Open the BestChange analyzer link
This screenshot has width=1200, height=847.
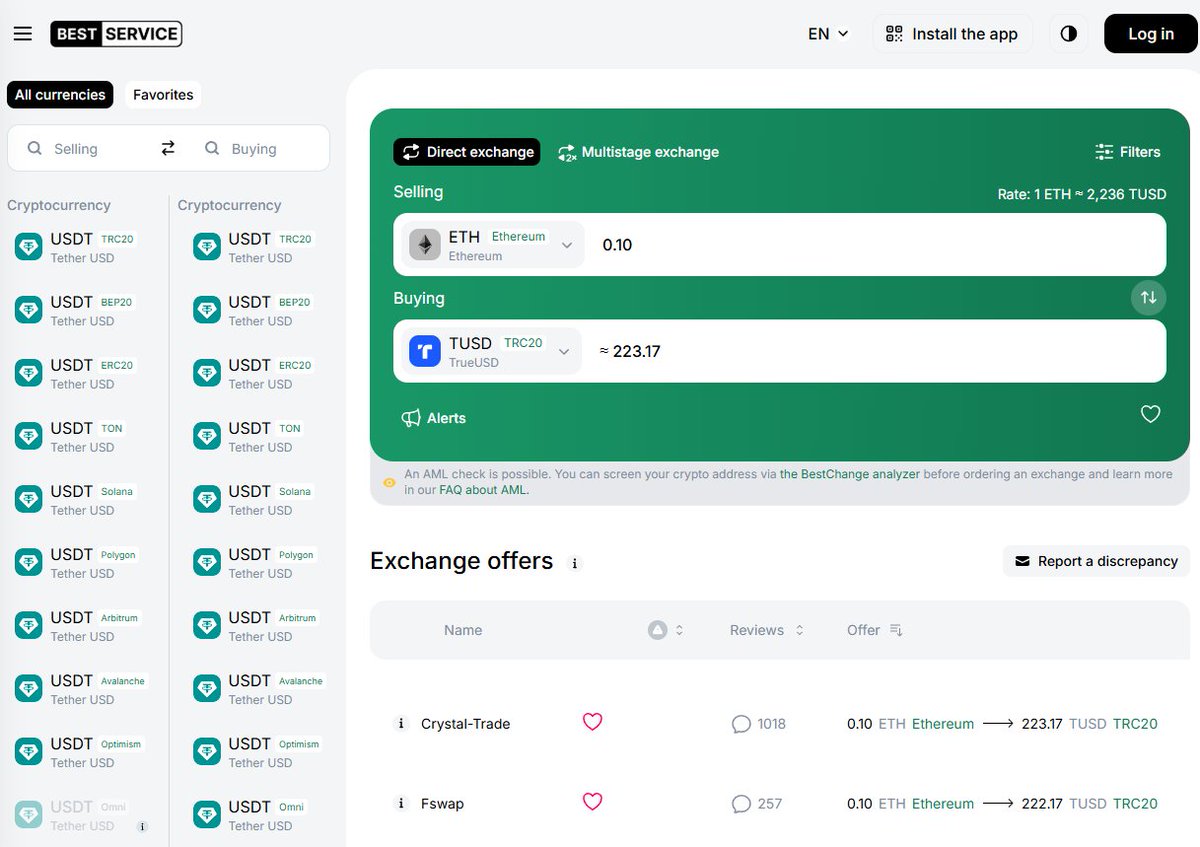[850, 474]
